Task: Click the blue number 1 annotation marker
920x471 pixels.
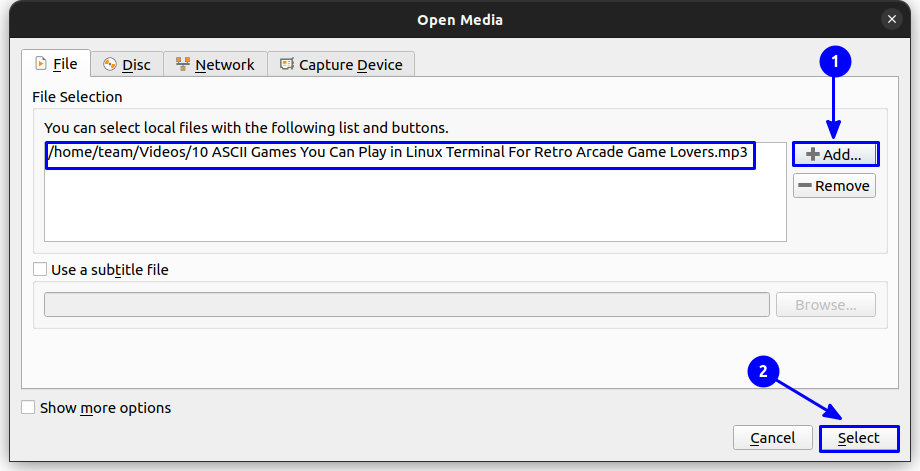Action: click(835, 62)
